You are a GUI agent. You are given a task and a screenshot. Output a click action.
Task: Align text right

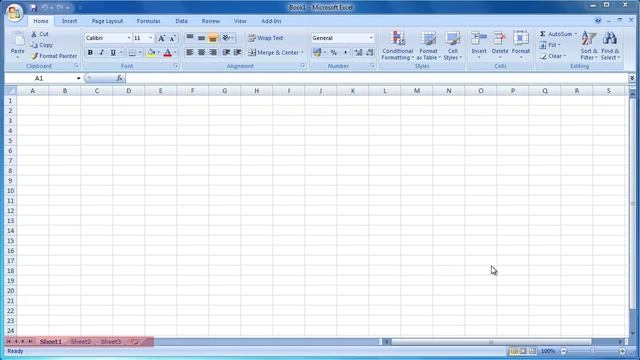(x=213, y=53)
